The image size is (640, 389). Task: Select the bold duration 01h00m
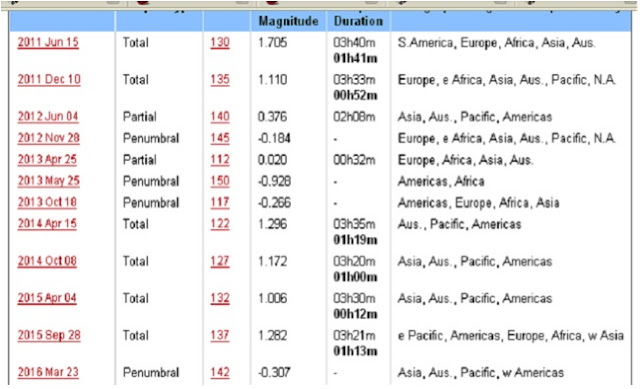(355, 277)
